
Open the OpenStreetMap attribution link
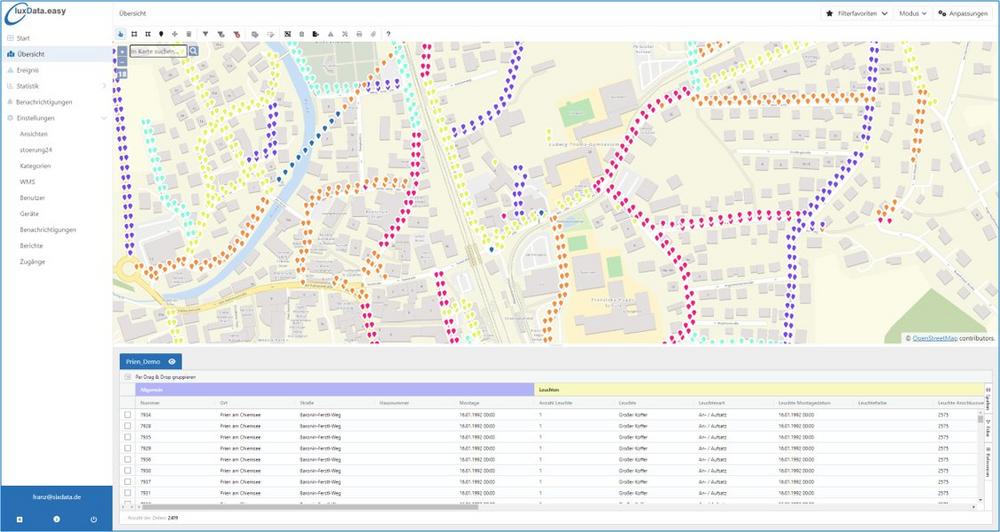pos(937,338)
